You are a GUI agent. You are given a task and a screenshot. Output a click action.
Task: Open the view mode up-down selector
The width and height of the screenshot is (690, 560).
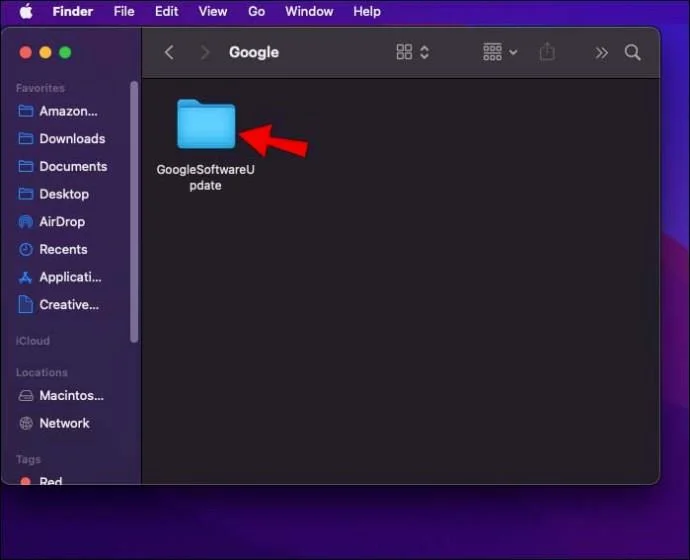424,52
